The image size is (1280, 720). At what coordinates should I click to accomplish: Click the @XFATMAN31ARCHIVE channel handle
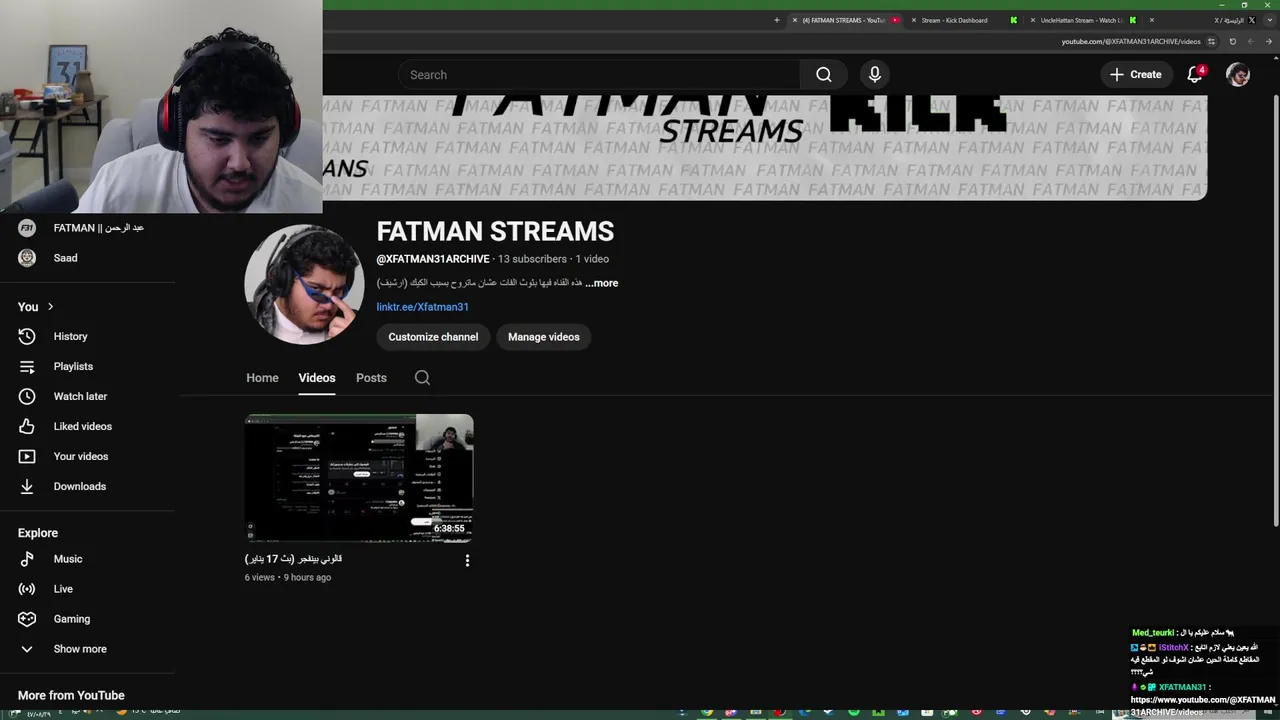tap(433, 259)
